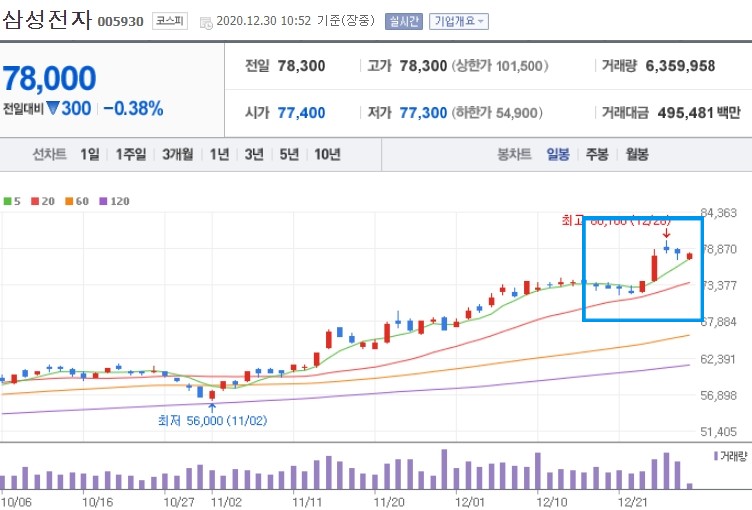Click the -0.38% change value
Screen dimensions: 752x510
133,109
